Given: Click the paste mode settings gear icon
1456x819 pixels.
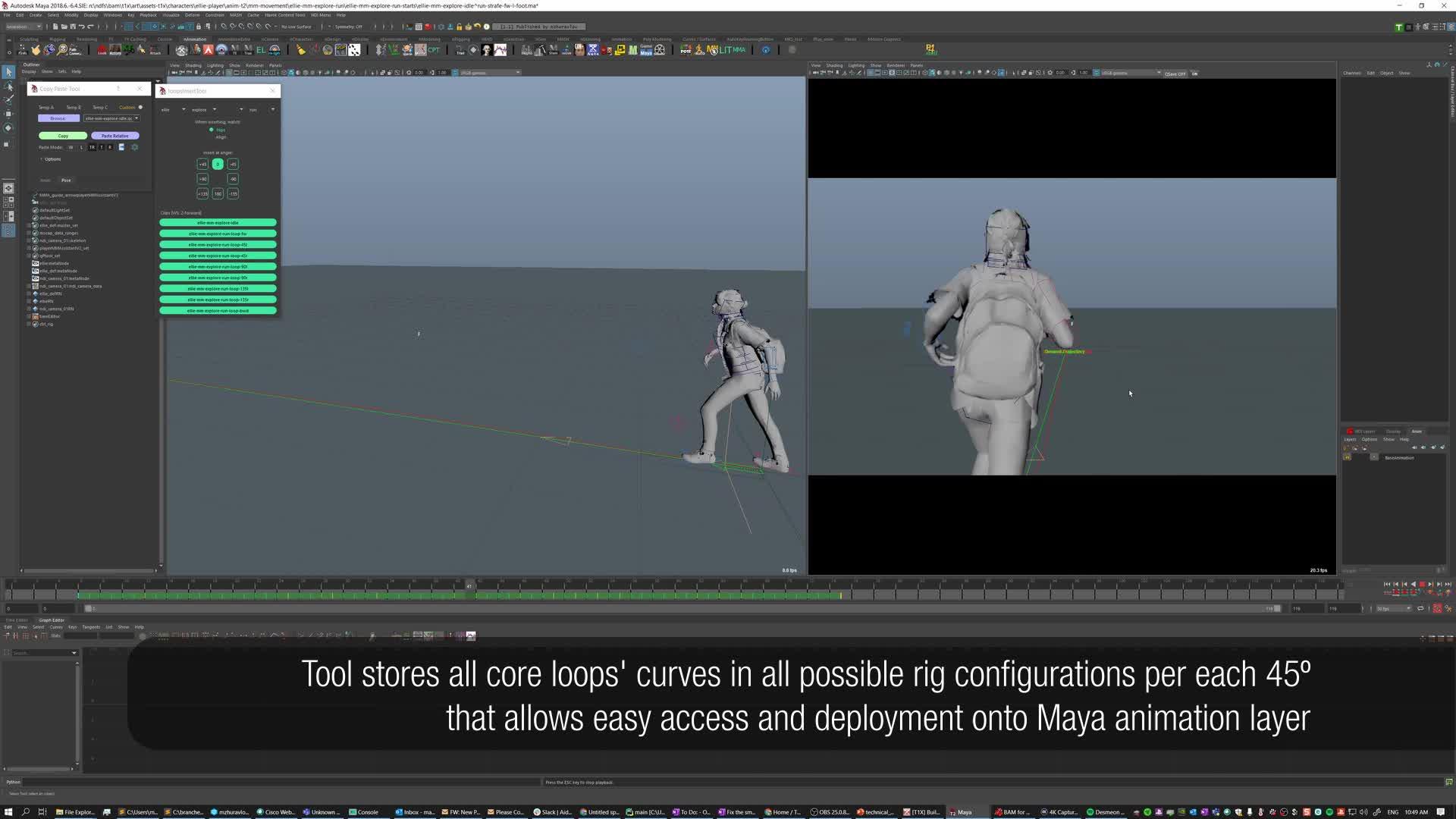Looking at the screenshot, I should (x=135, y=147).
